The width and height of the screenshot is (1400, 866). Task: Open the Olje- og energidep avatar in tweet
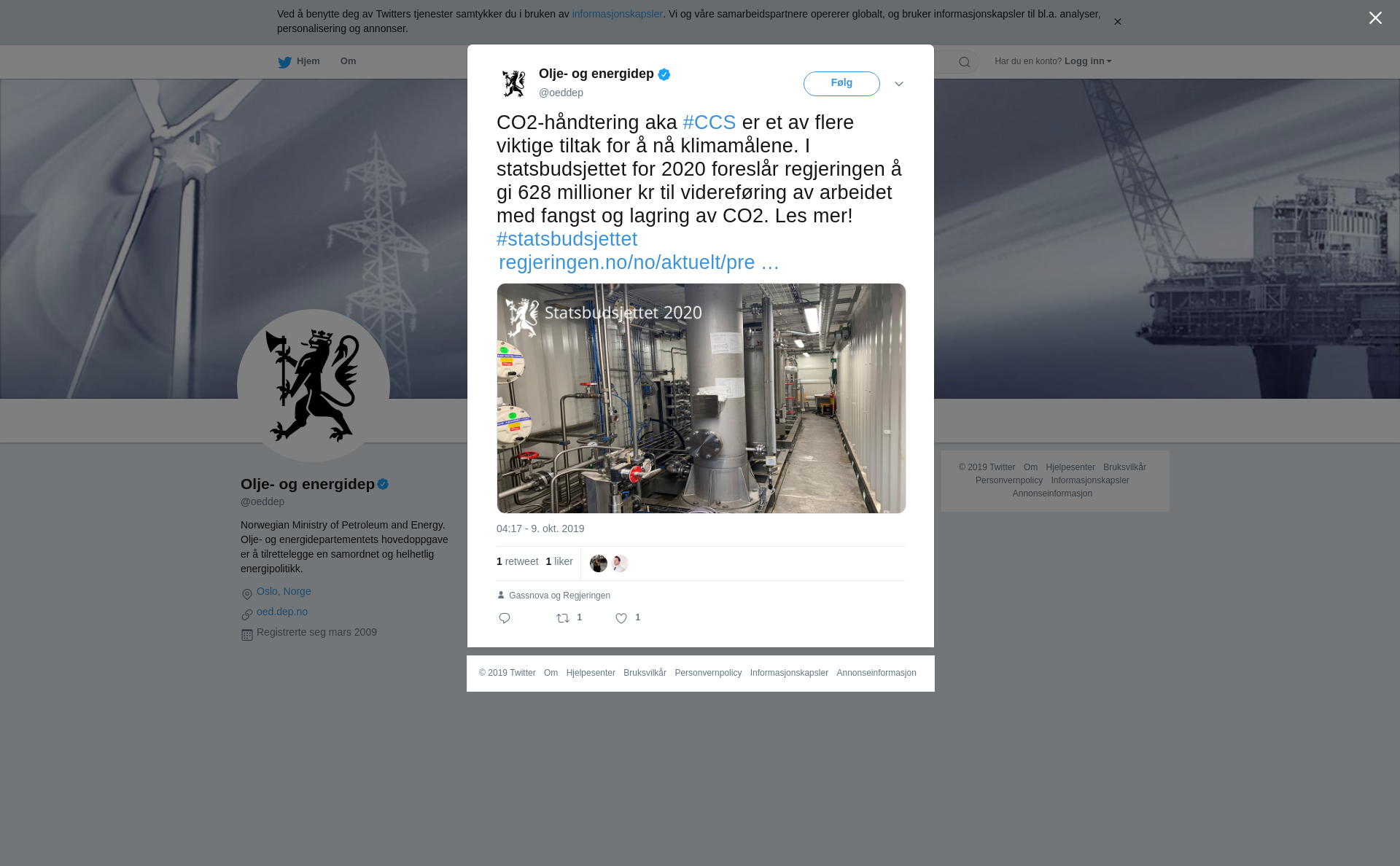(514, 83)
